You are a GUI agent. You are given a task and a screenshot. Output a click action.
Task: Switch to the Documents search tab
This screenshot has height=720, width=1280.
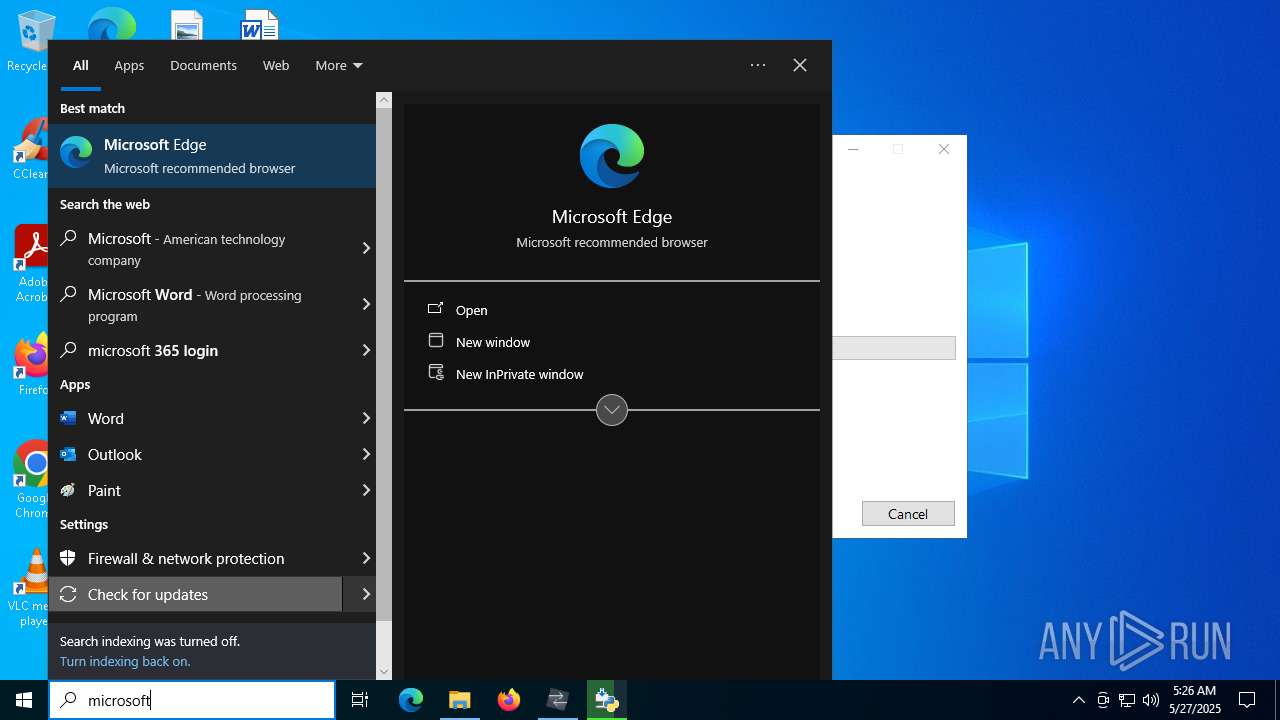pyautogui.click(x=203, y=65)
